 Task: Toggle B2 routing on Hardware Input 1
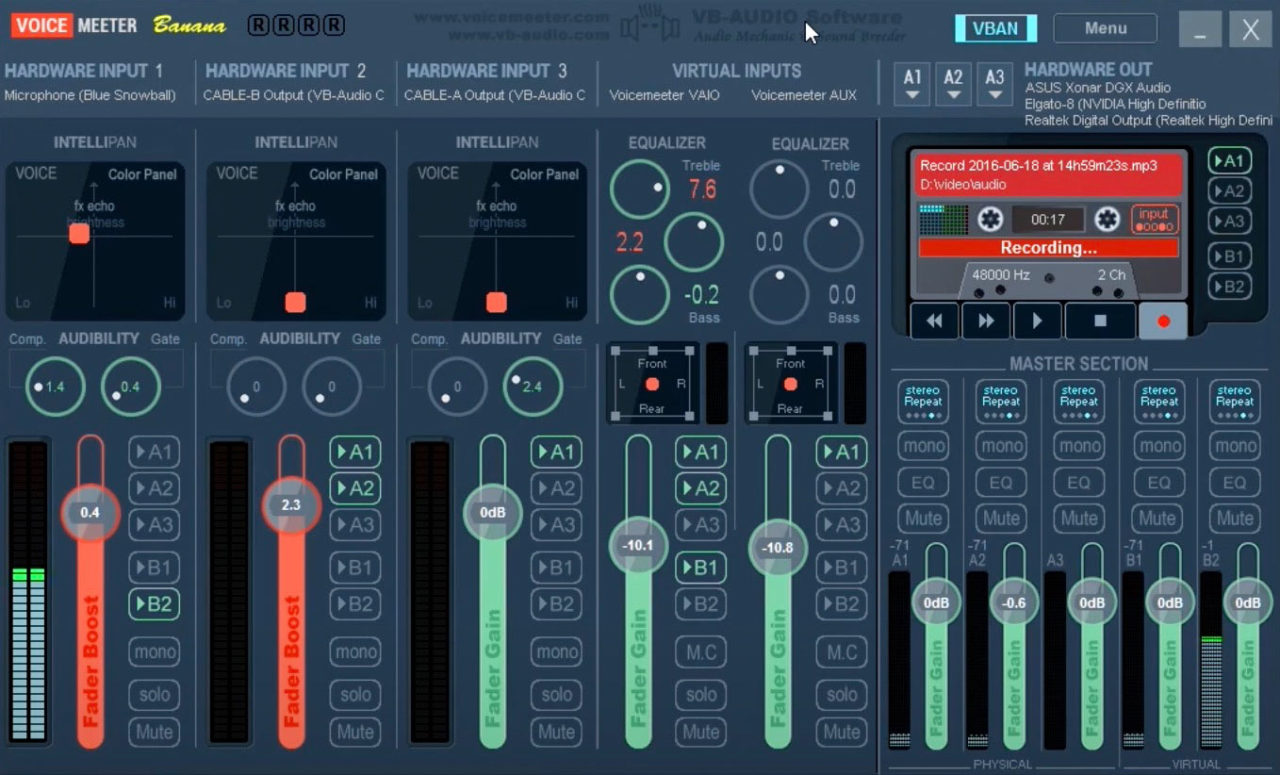coord(154,603)
